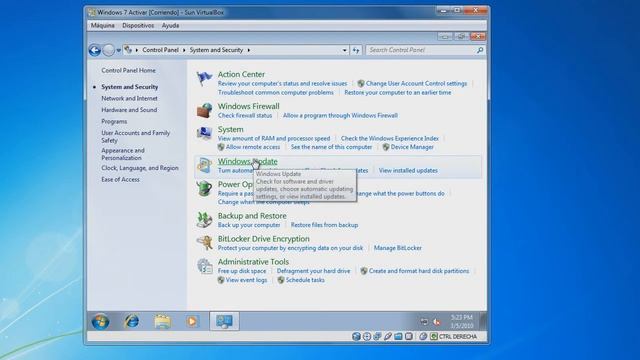Go to Control Panel Home
The height and width of the screenshot is (360, 640).
point(129,70)
